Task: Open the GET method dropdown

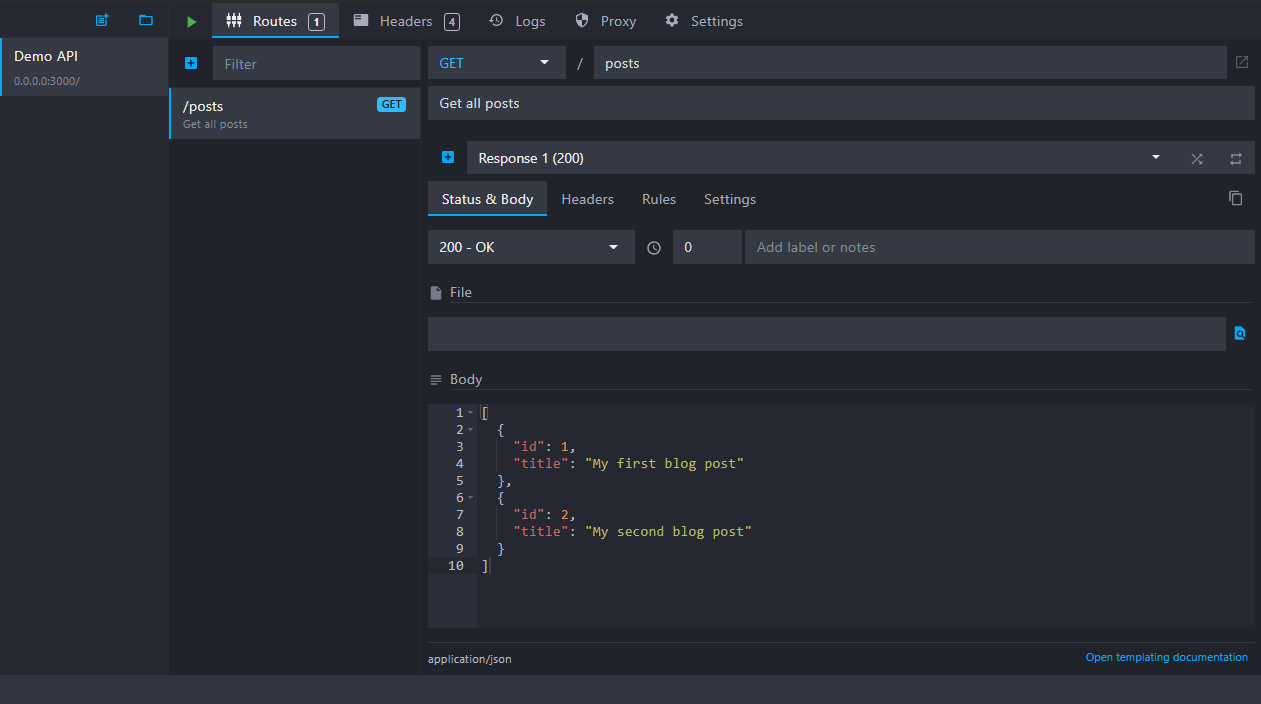Action: click(496, 63)
